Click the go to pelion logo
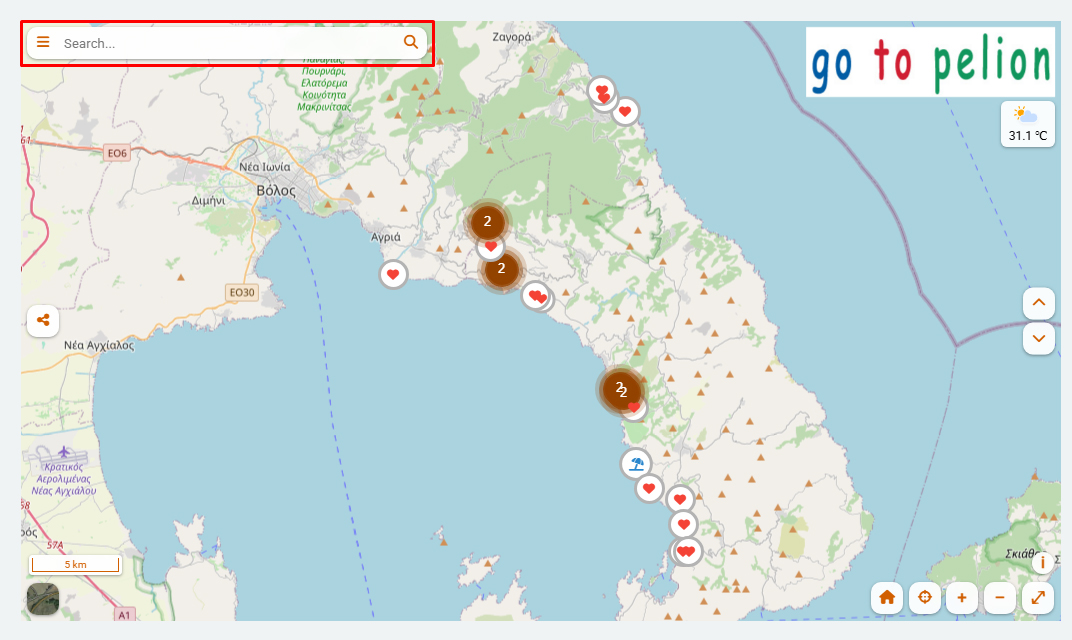This screenshot has height=640, width=1072. pyautogui.click(x=930, y=62)
